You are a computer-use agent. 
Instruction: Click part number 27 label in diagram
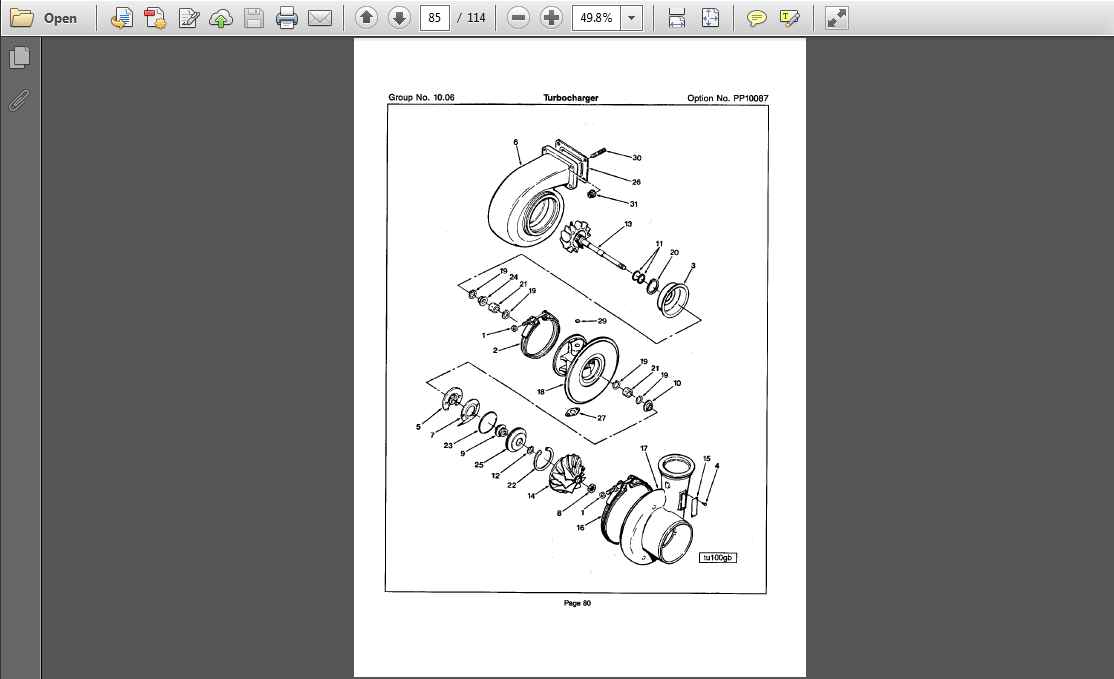point(601,418)
